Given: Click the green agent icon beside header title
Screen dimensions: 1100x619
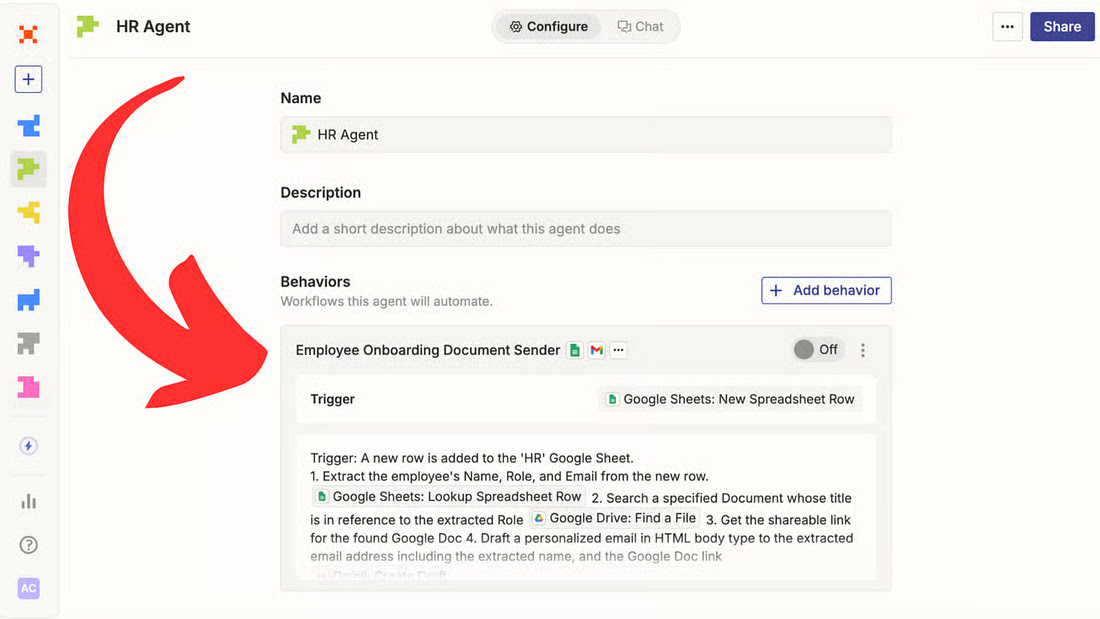Looking at the screenshot, I should click(x=87, y=27).
